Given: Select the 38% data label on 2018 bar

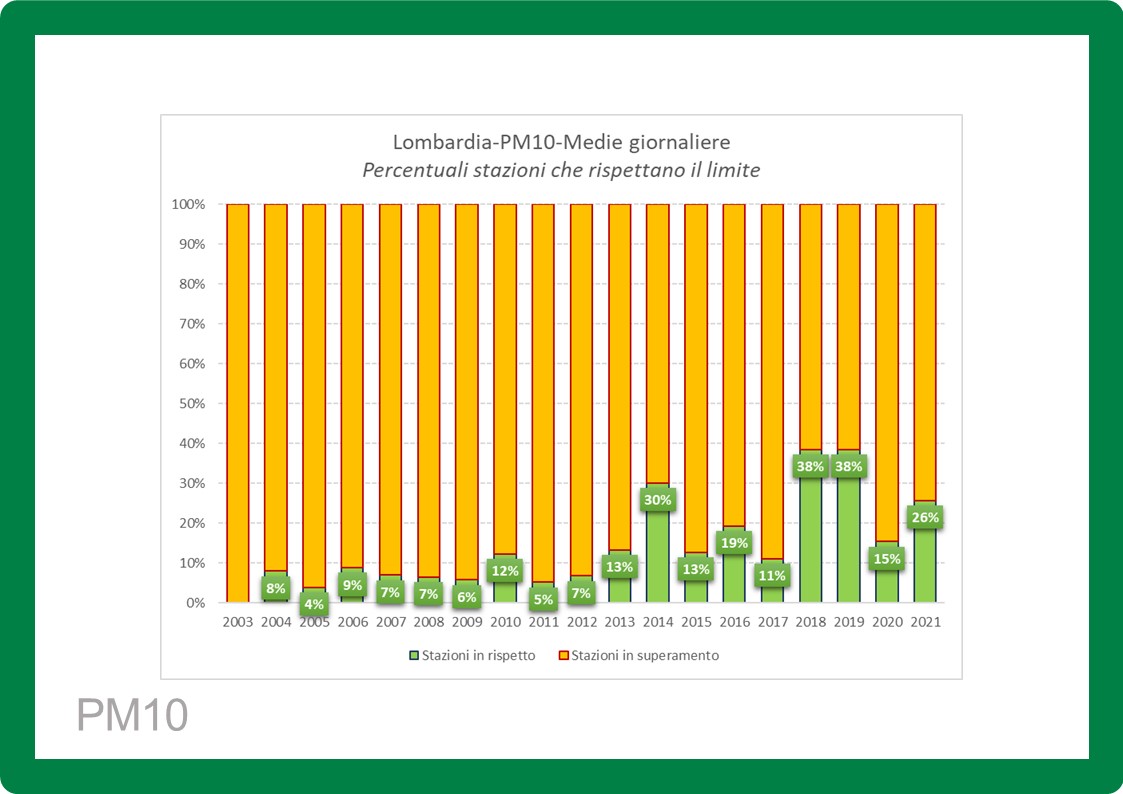Looking at the screenshot, I should (x=810, y=466).
